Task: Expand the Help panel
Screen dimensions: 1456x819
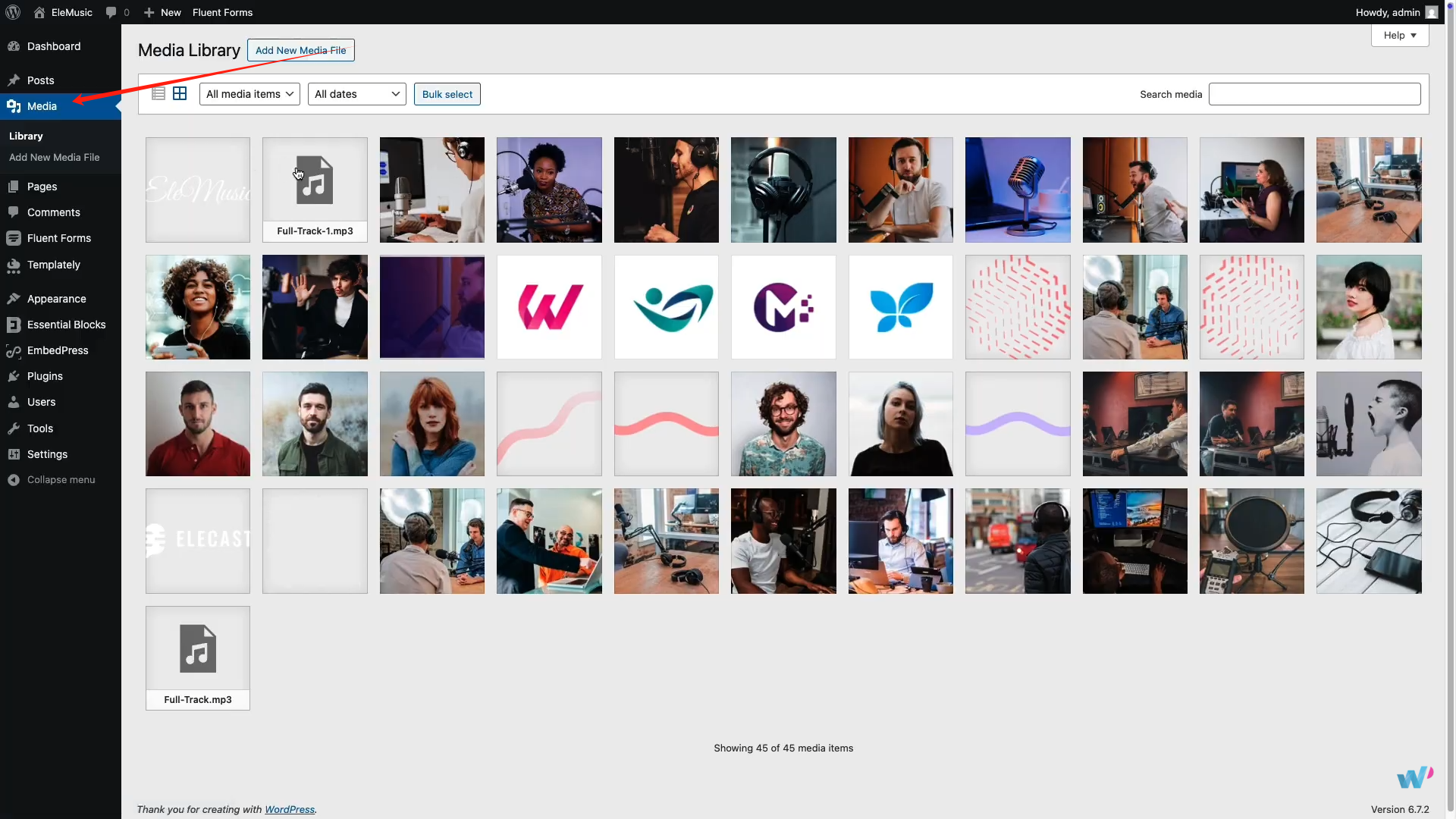Action: 1399,36
